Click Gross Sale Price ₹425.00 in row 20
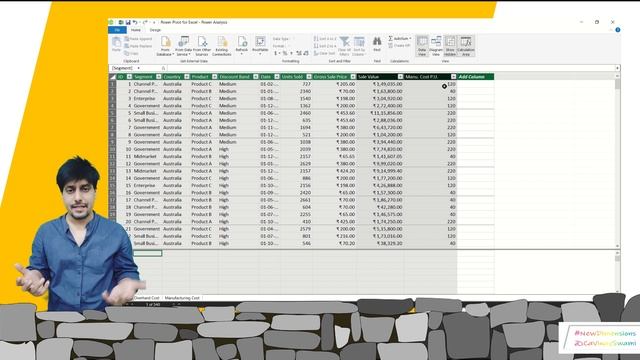The height and width of the screenshot is (360, 640). click(334, 222)
